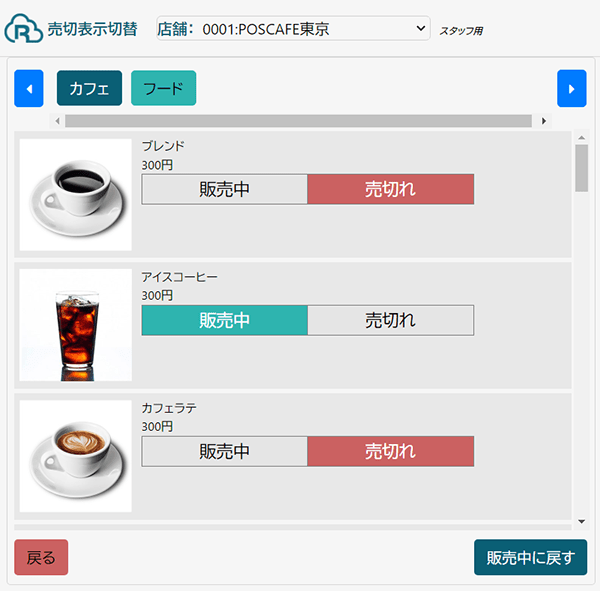Set カフェラテ to 販売中
This screenshot has height=591, width=600.
224,451
